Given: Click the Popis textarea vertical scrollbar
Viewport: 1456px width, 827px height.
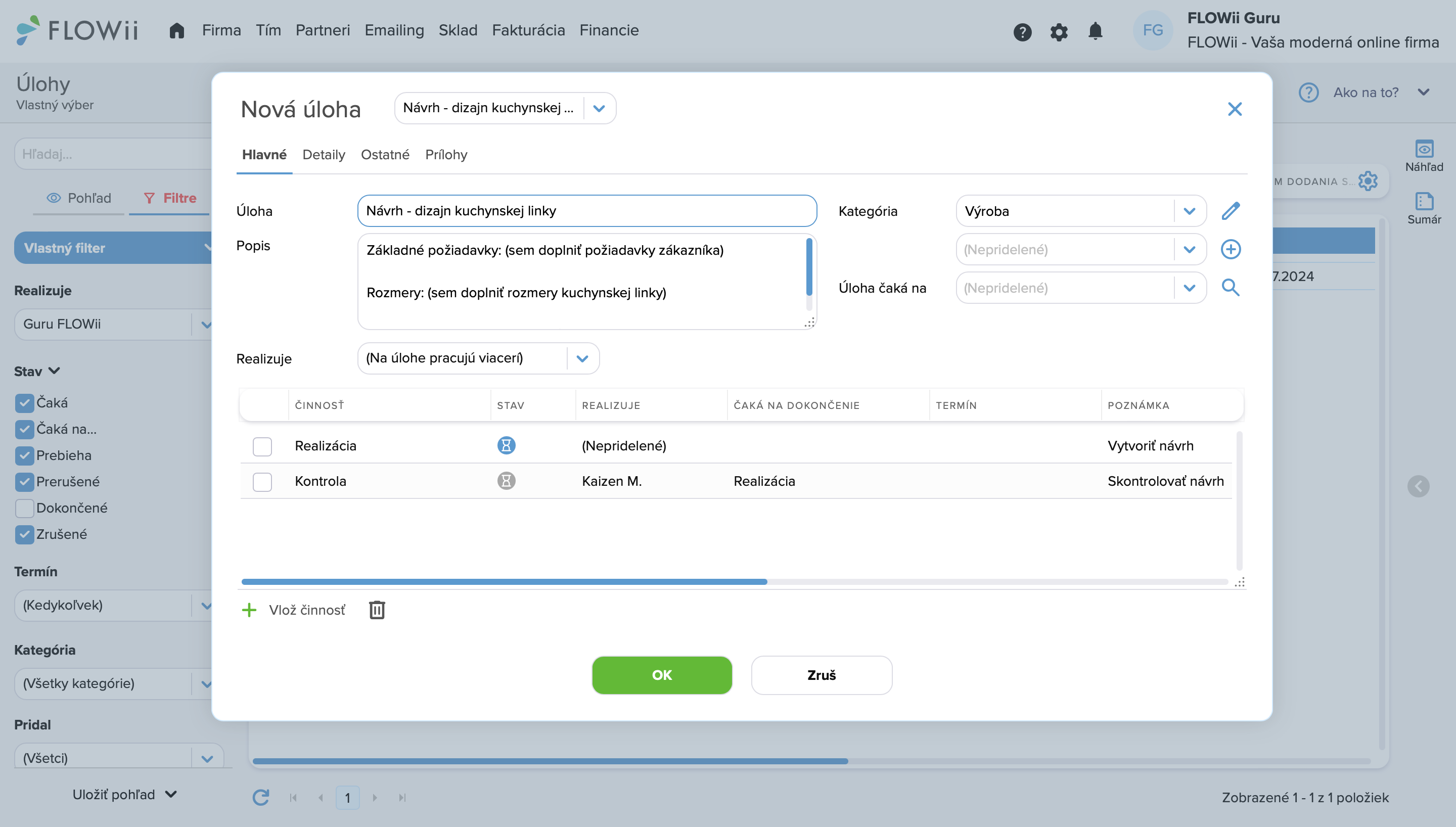Looking at the screenshot, I should point(809,267).
